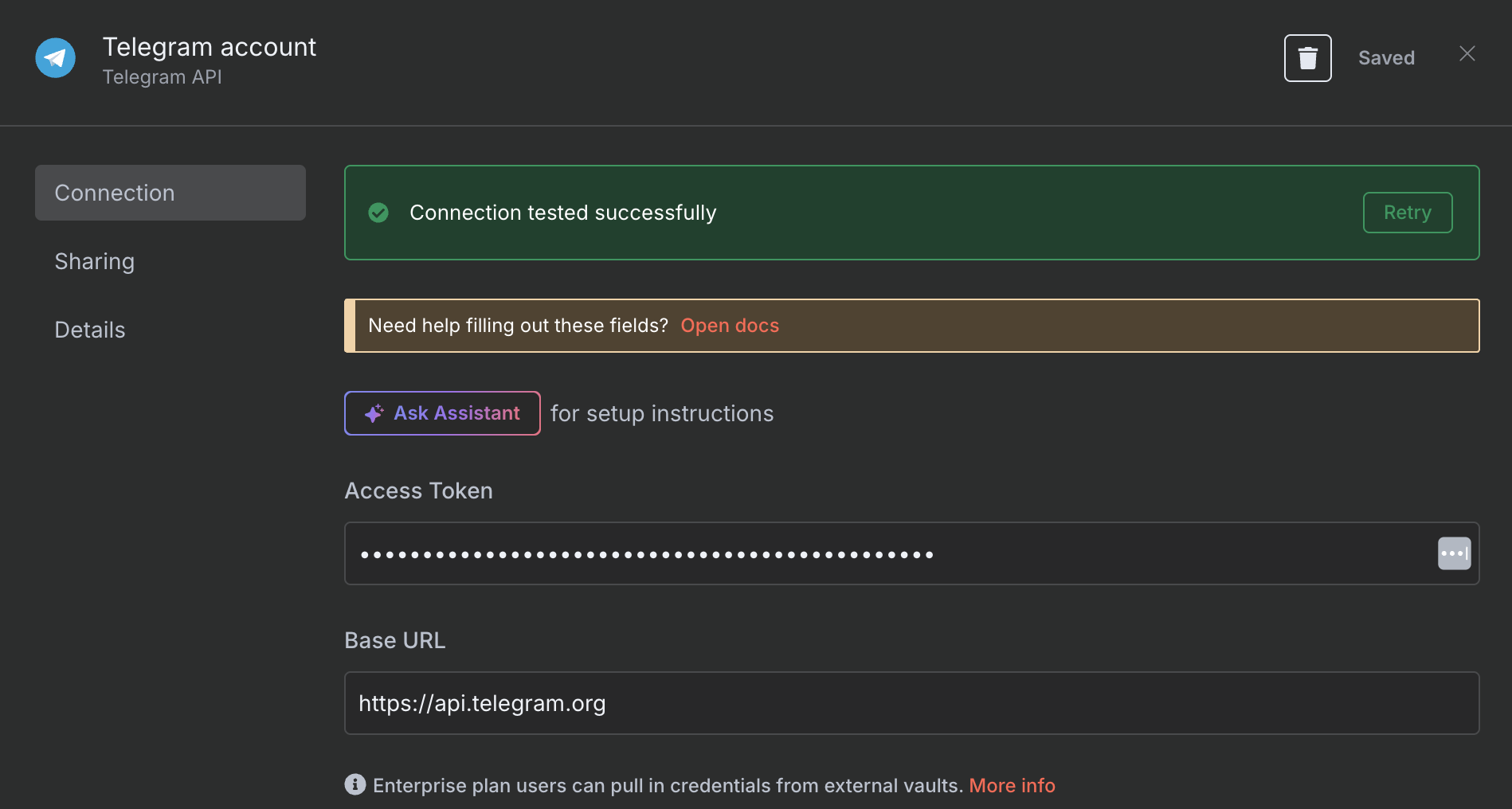Image resolution: width=1512 pixels, height=809 pixels.
Task: Open the Connection tab
Action: (x=170, y=193)
